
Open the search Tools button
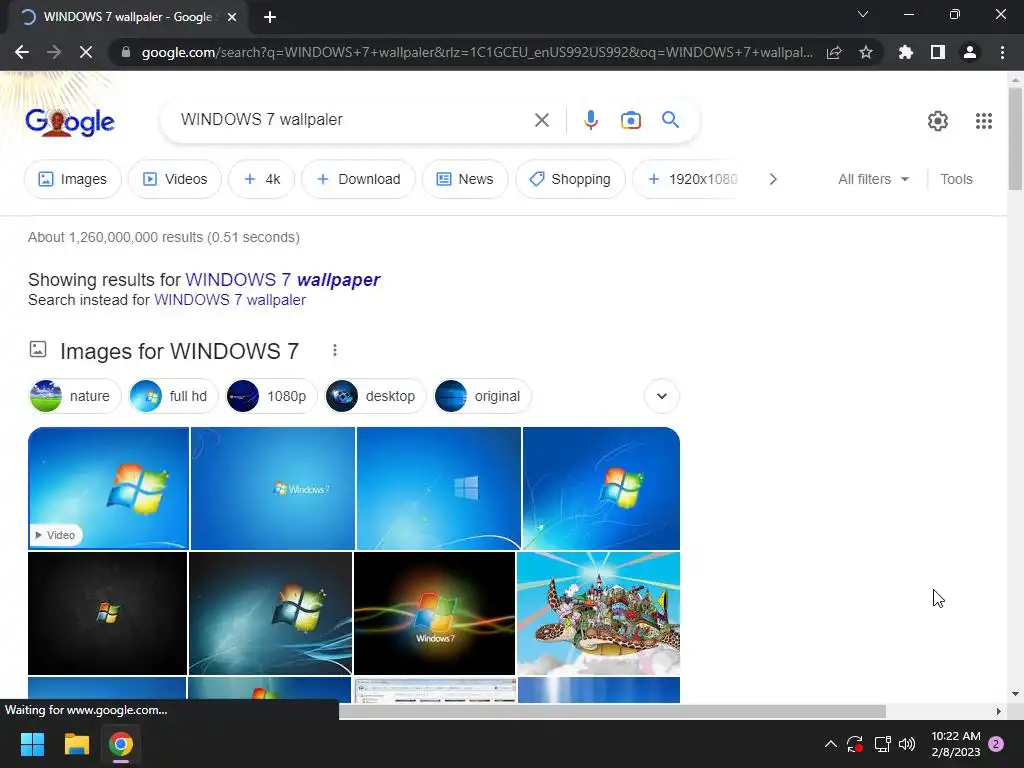click(x=956, y=179)
